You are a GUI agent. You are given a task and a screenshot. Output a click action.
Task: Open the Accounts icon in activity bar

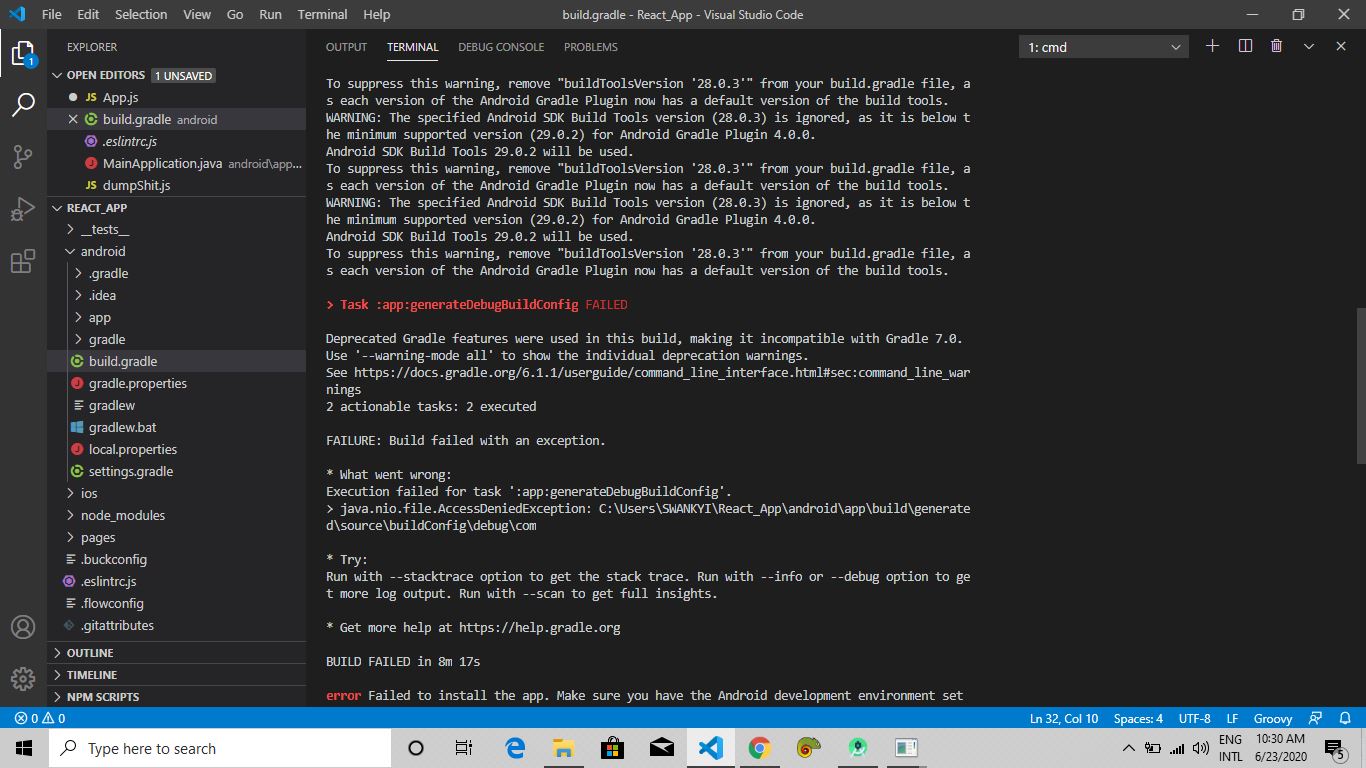click(x=23, y=627)
